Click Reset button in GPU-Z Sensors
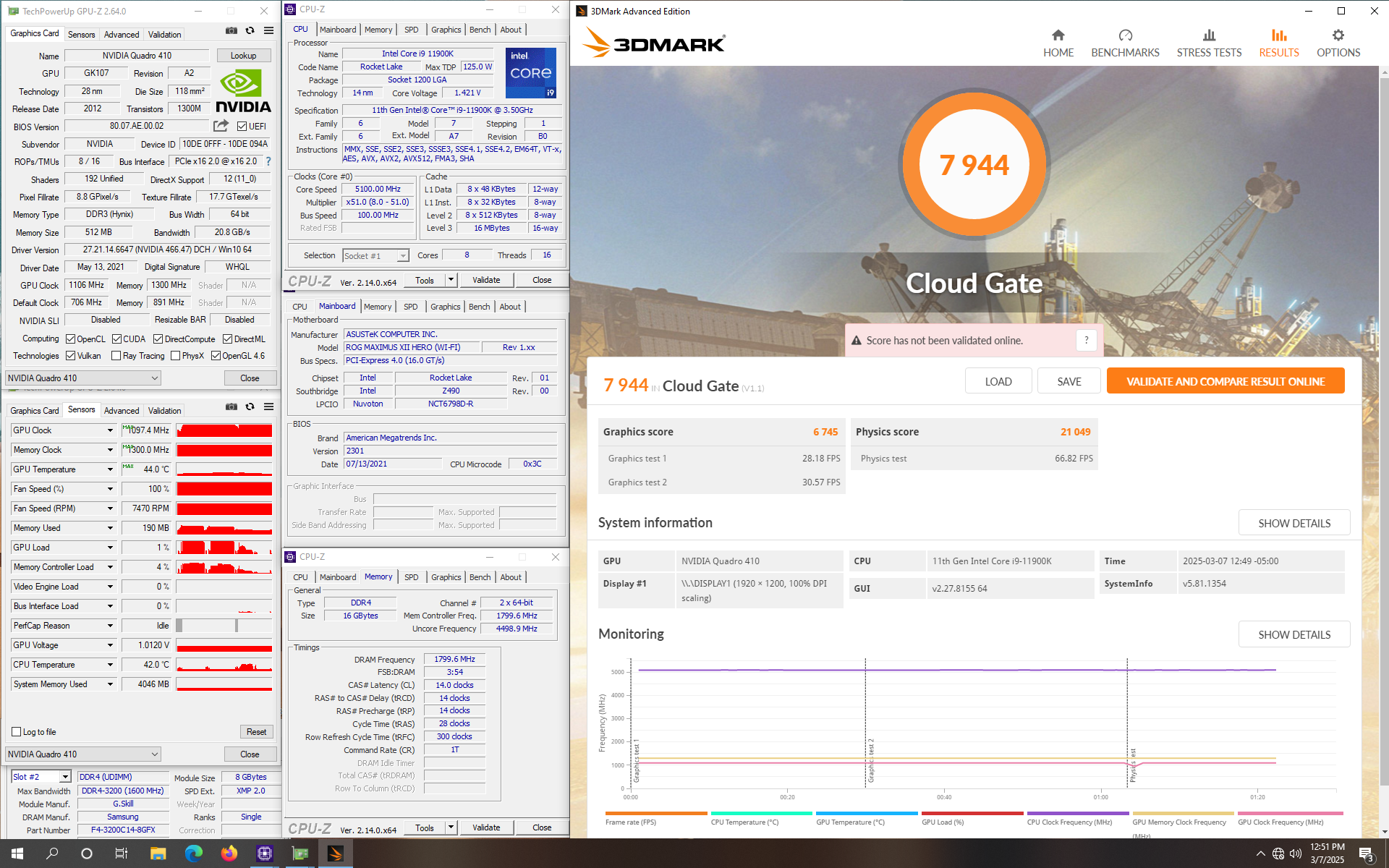Screen dimensions: 1389x868 (256, 731)
